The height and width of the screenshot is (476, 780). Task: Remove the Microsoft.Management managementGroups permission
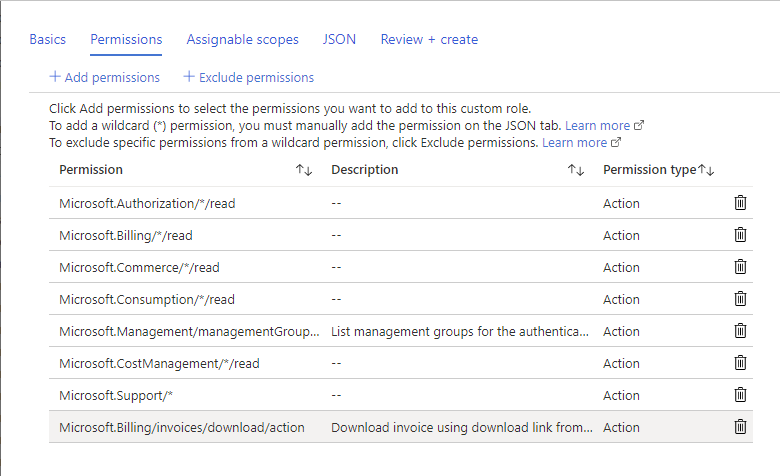(740, 331)
